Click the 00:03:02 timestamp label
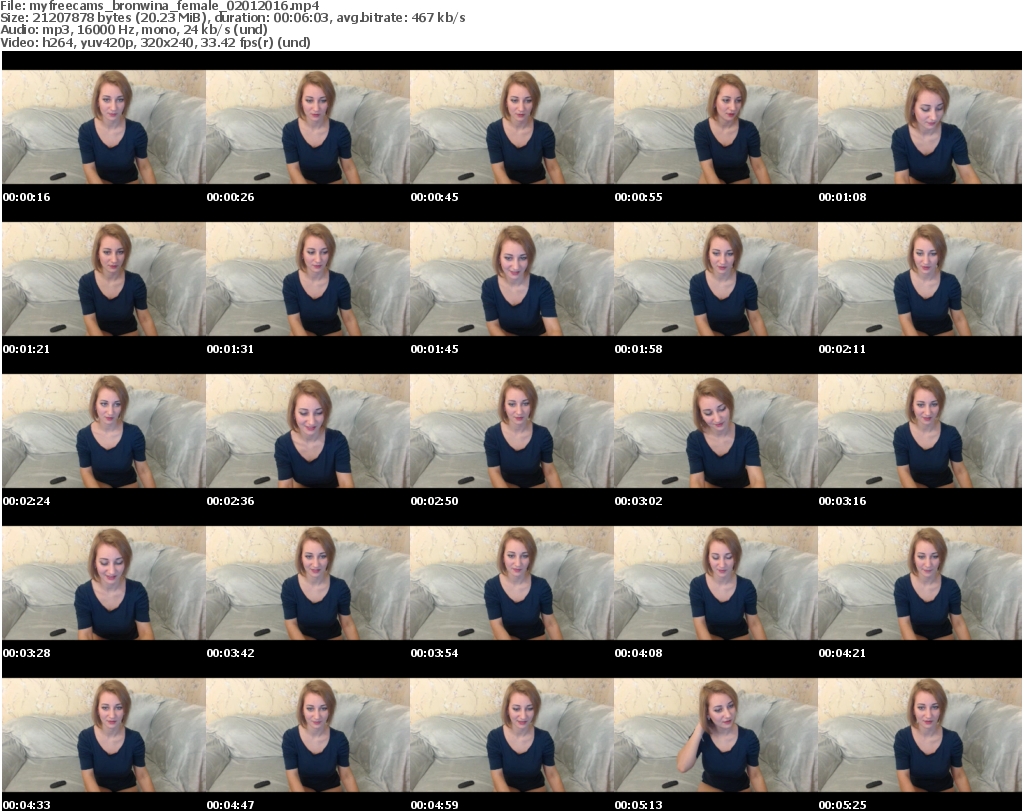The image size is (1024, 811). point(638,501)
